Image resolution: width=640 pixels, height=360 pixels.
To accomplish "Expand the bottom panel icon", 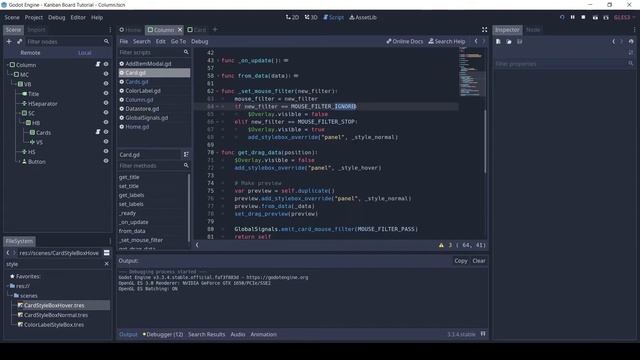I will point(483,334).
